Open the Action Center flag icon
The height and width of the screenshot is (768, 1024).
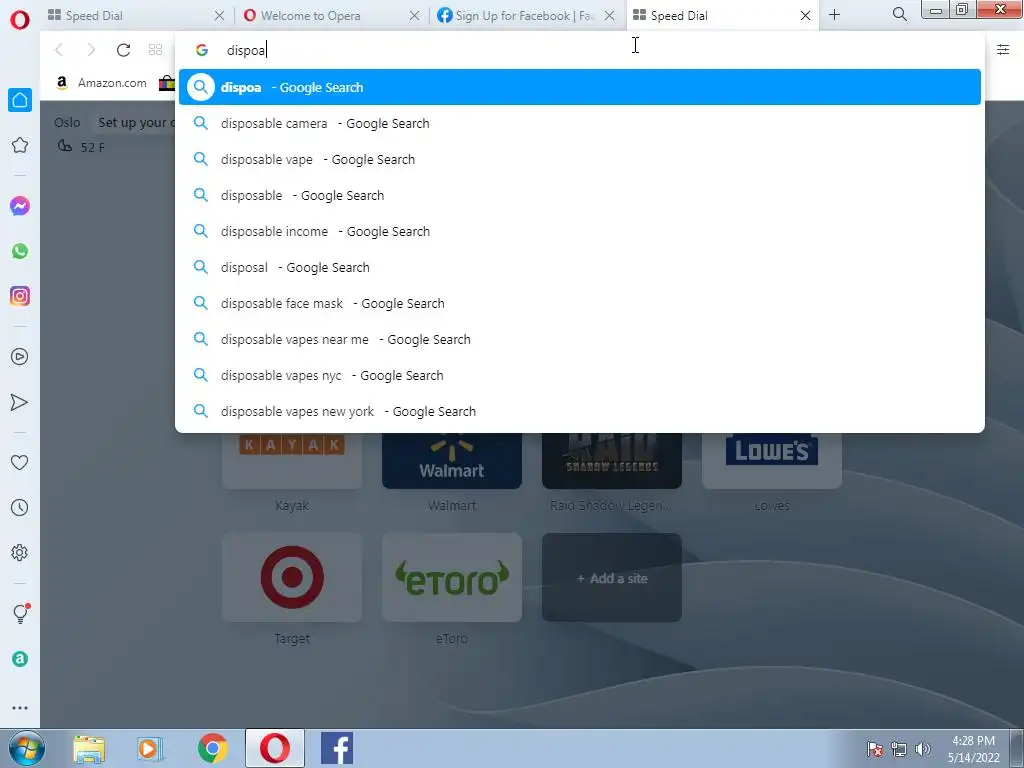874,749
